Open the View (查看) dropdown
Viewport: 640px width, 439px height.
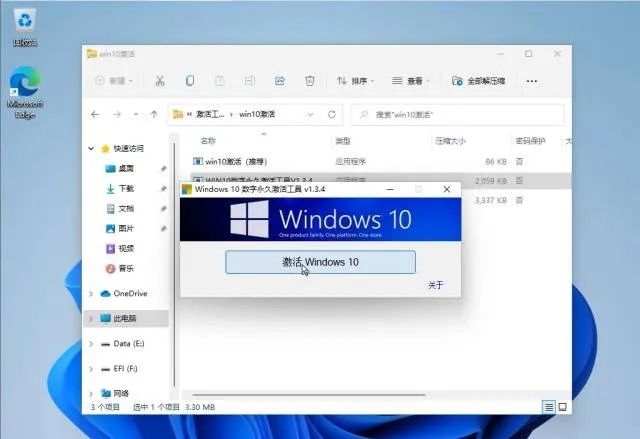point(411,81)
